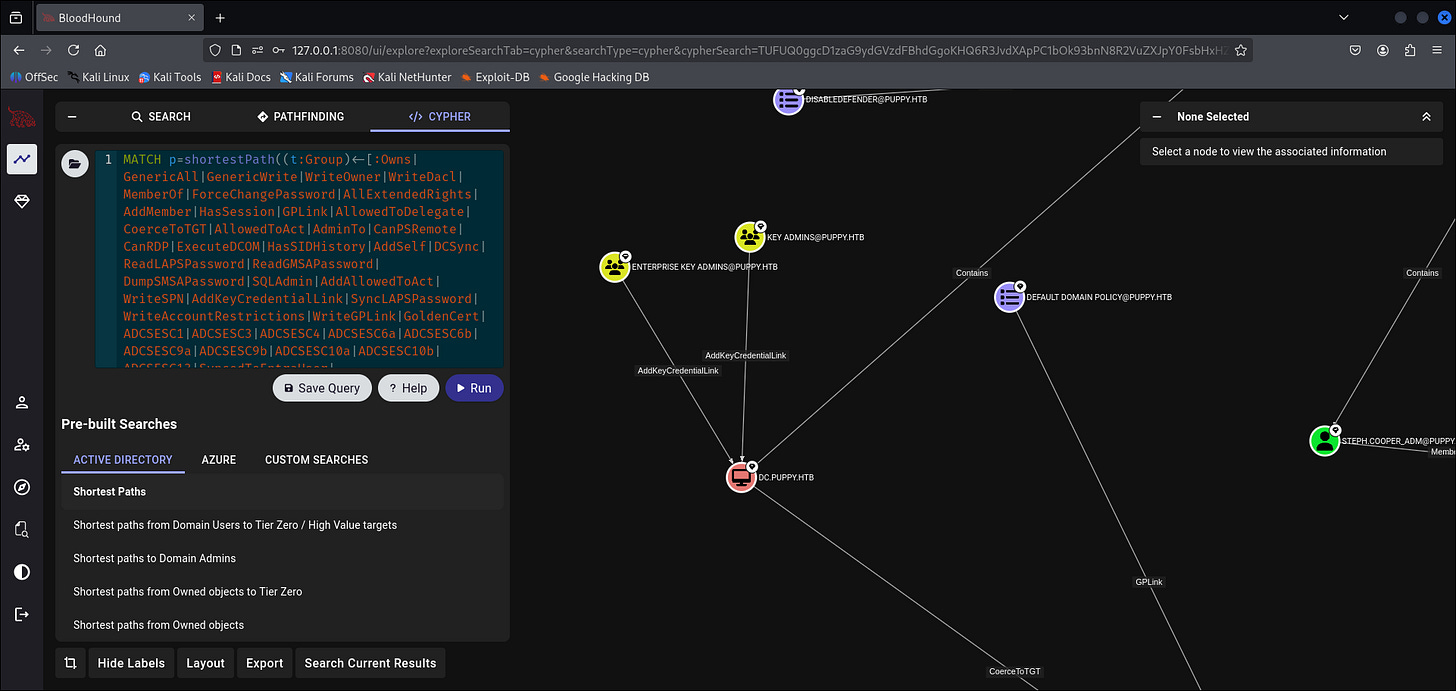Click the BloodHound logo in the sidebar
Screen dimensions: 1456x691
point(22,118)
